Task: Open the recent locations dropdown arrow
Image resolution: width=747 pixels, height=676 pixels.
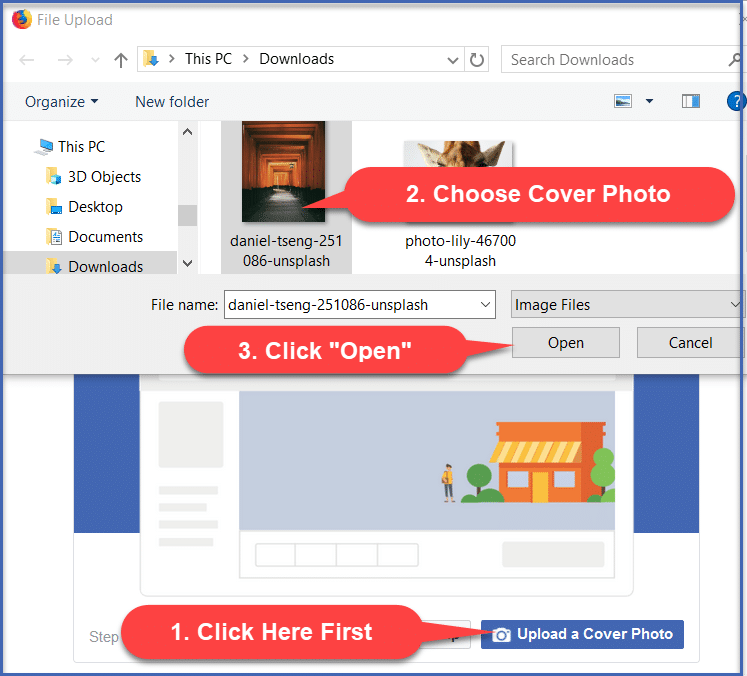Action: point(95,60)
